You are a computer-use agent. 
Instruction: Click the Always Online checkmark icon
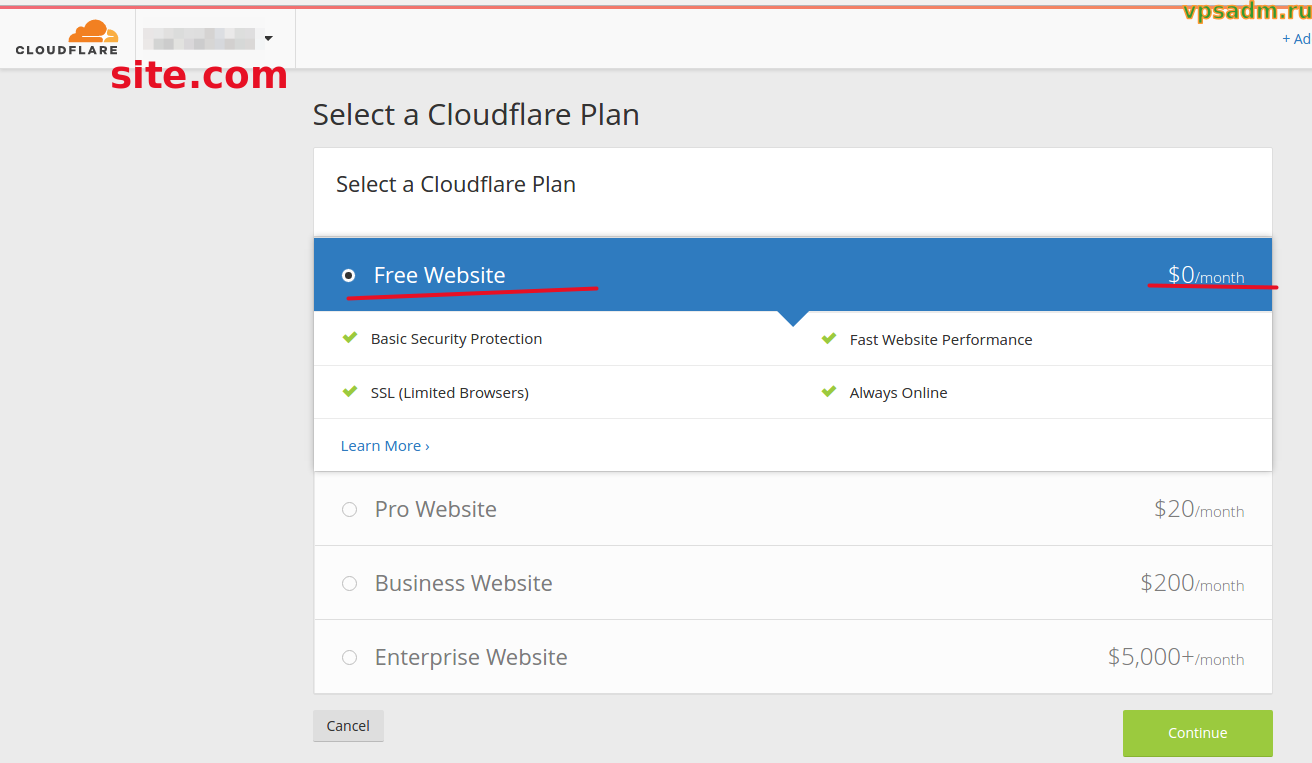coord(829,392)
